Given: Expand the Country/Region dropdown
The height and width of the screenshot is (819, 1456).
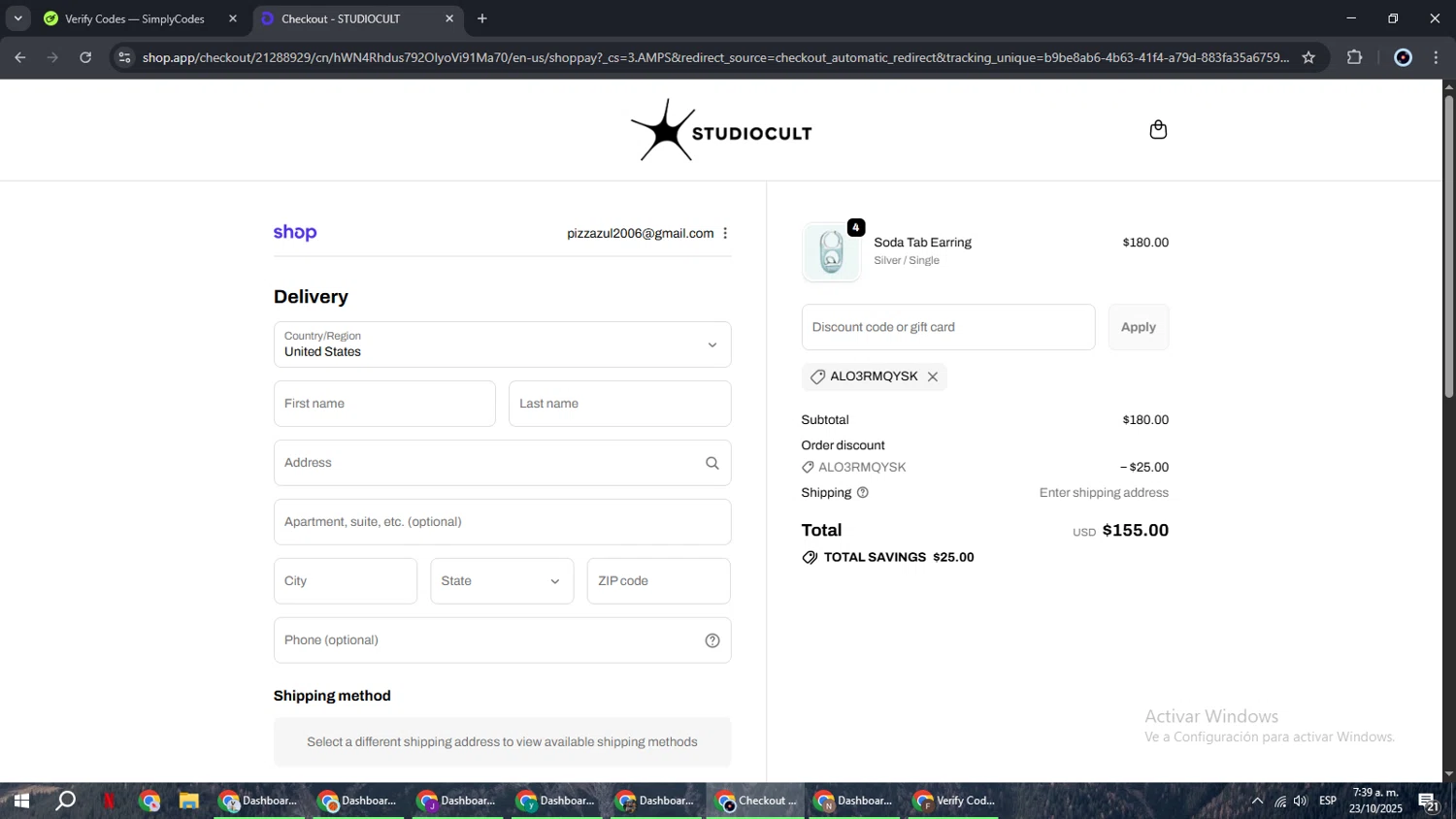Looking at the screenshot, I should (x=502, y=344).
